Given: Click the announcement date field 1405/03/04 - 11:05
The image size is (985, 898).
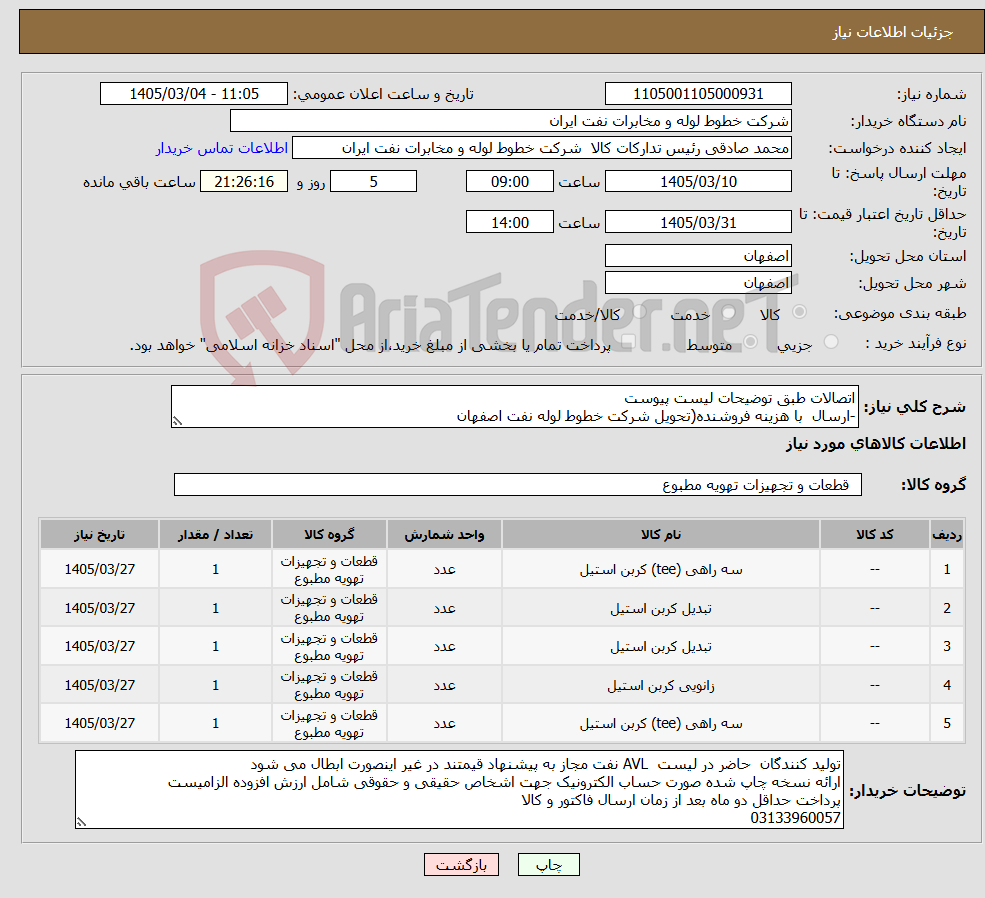Looking at the screenshot, I should pos(193,94).
